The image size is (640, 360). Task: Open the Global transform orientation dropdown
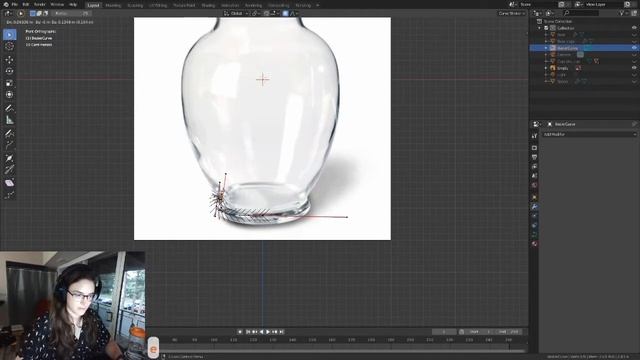tap(236, 13)
